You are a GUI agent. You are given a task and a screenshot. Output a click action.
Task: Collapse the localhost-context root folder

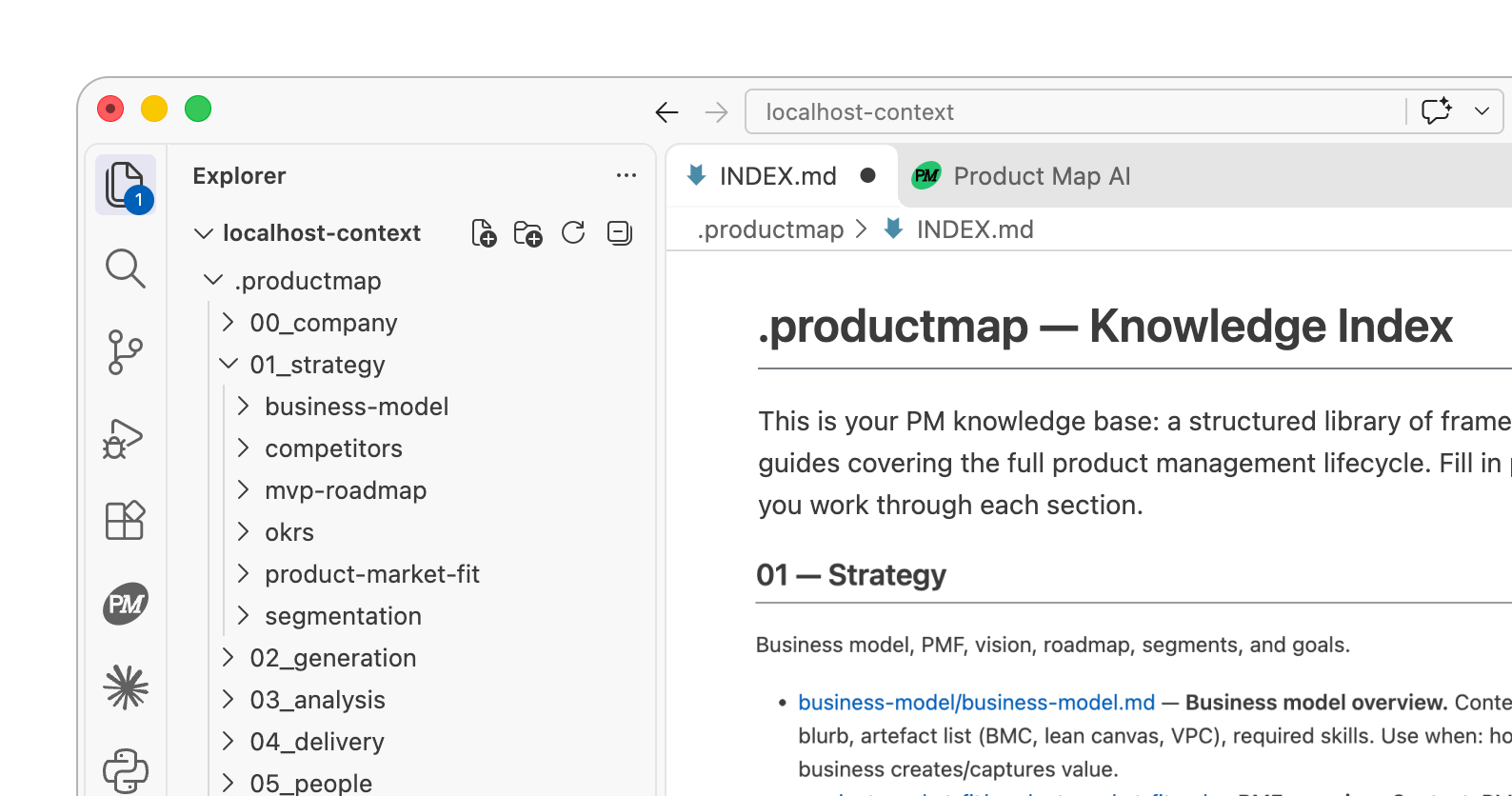click(203, 233)
